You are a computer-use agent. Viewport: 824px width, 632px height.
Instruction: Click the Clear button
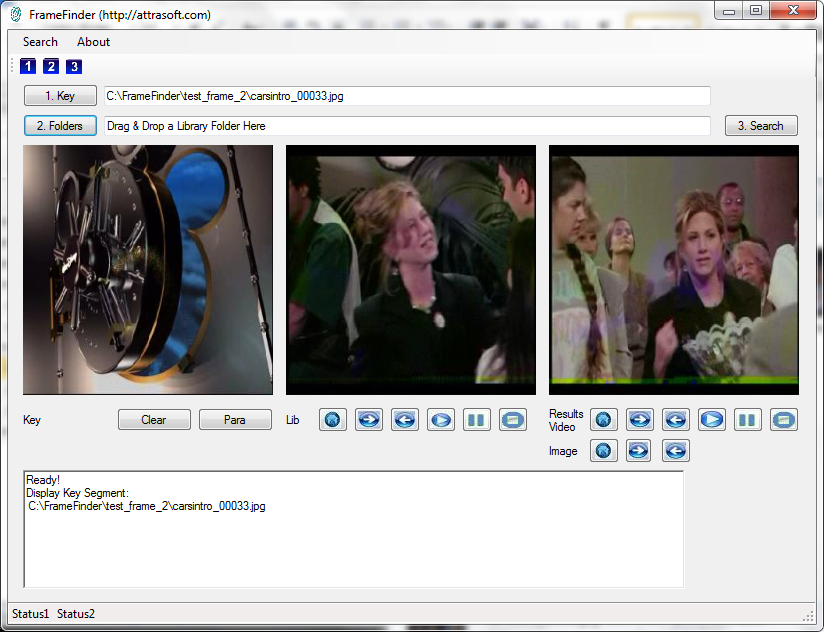(154, 420)
